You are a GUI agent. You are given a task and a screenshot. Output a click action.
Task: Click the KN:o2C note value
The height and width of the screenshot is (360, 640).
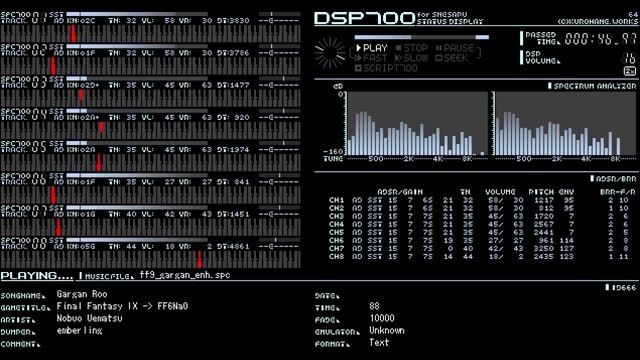point(81,20)
